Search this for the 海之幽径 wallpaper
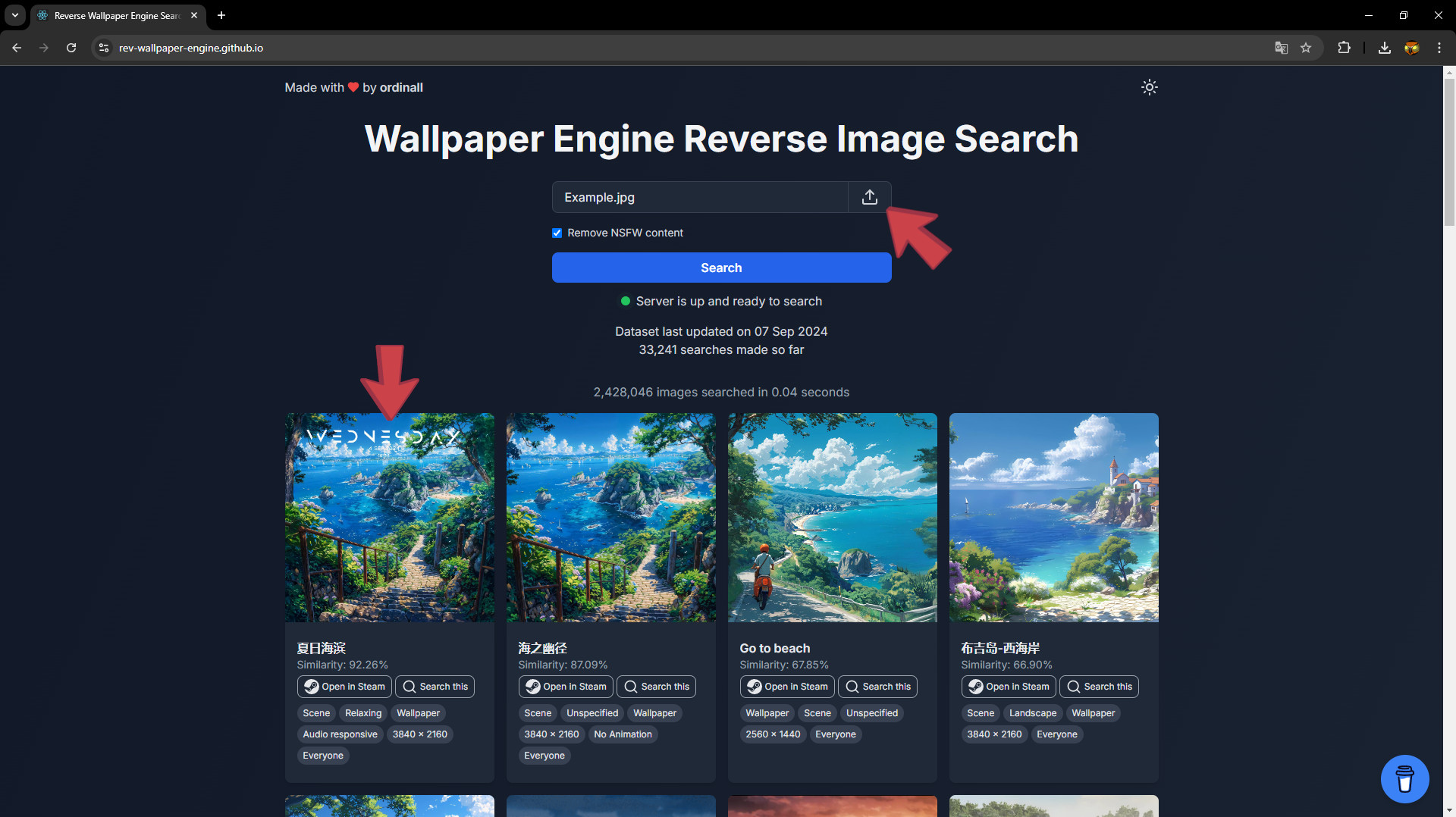1456x817 pixels. click(x=656, y=687)
